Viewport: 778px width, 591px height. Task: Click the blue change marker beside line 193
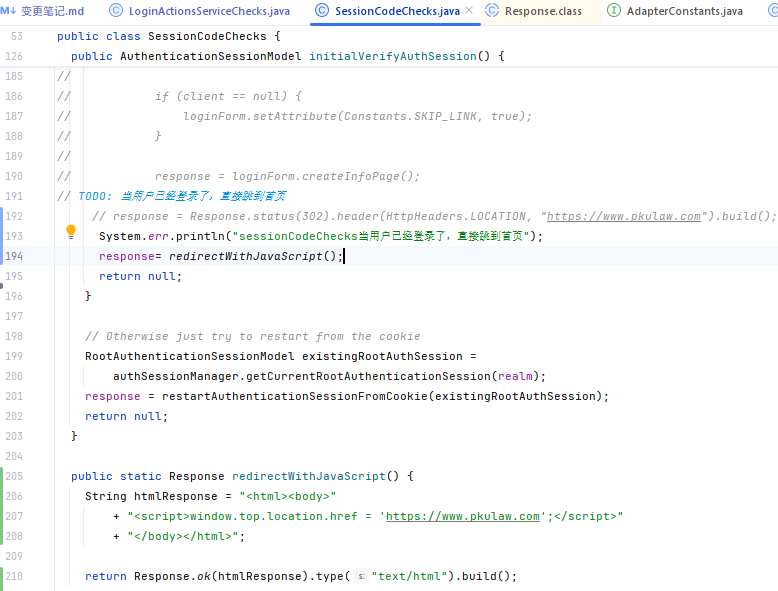(x=1, y=236)
